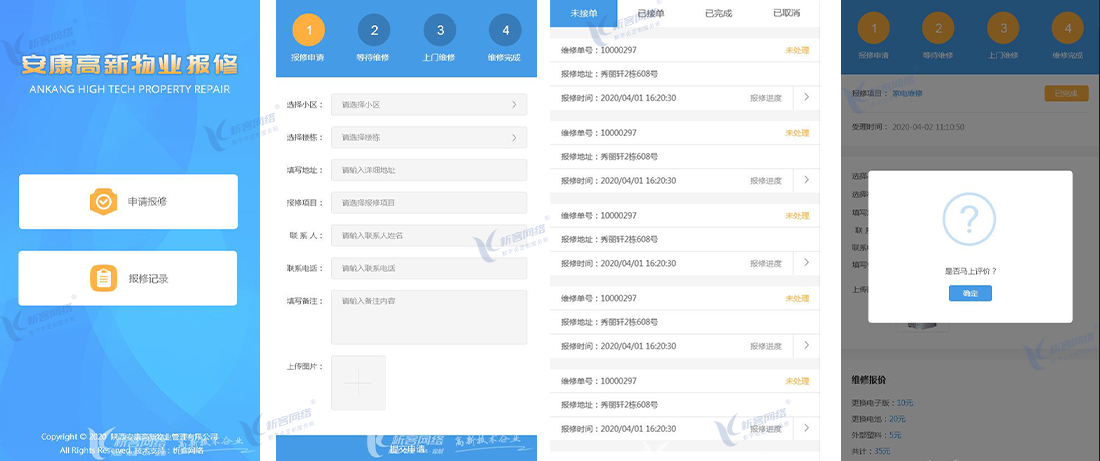The width and height of the screenshot is (1100, 461).
Task: Switch to the 已接单 tab
Action: (650, 13)
